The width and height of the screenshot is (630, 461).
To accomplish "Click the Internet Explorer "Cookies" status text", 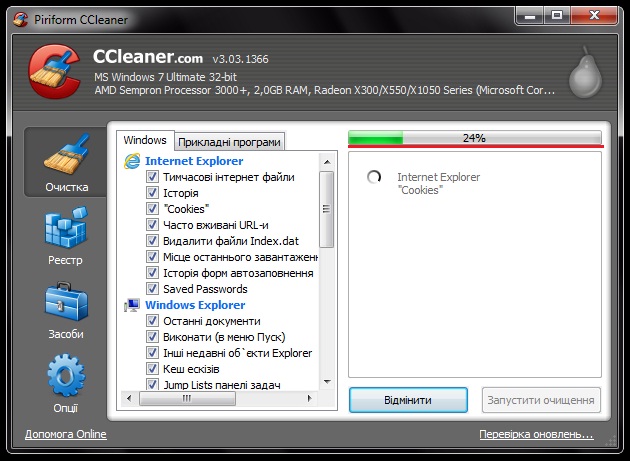I will click(x=438, y=183).
